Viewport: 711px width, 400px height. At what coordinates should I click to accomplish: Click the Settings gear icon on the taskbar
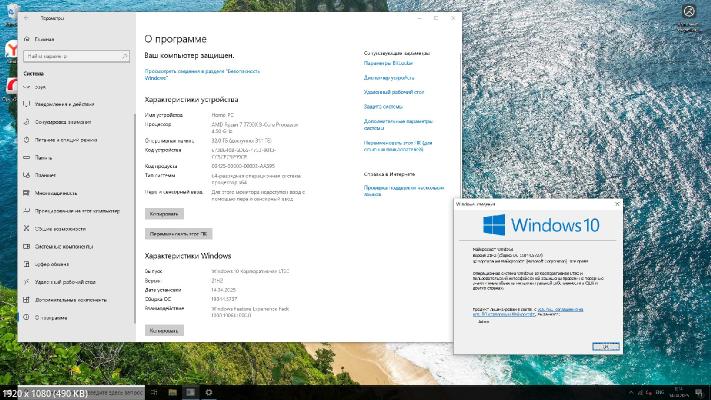tap(209, 392)
